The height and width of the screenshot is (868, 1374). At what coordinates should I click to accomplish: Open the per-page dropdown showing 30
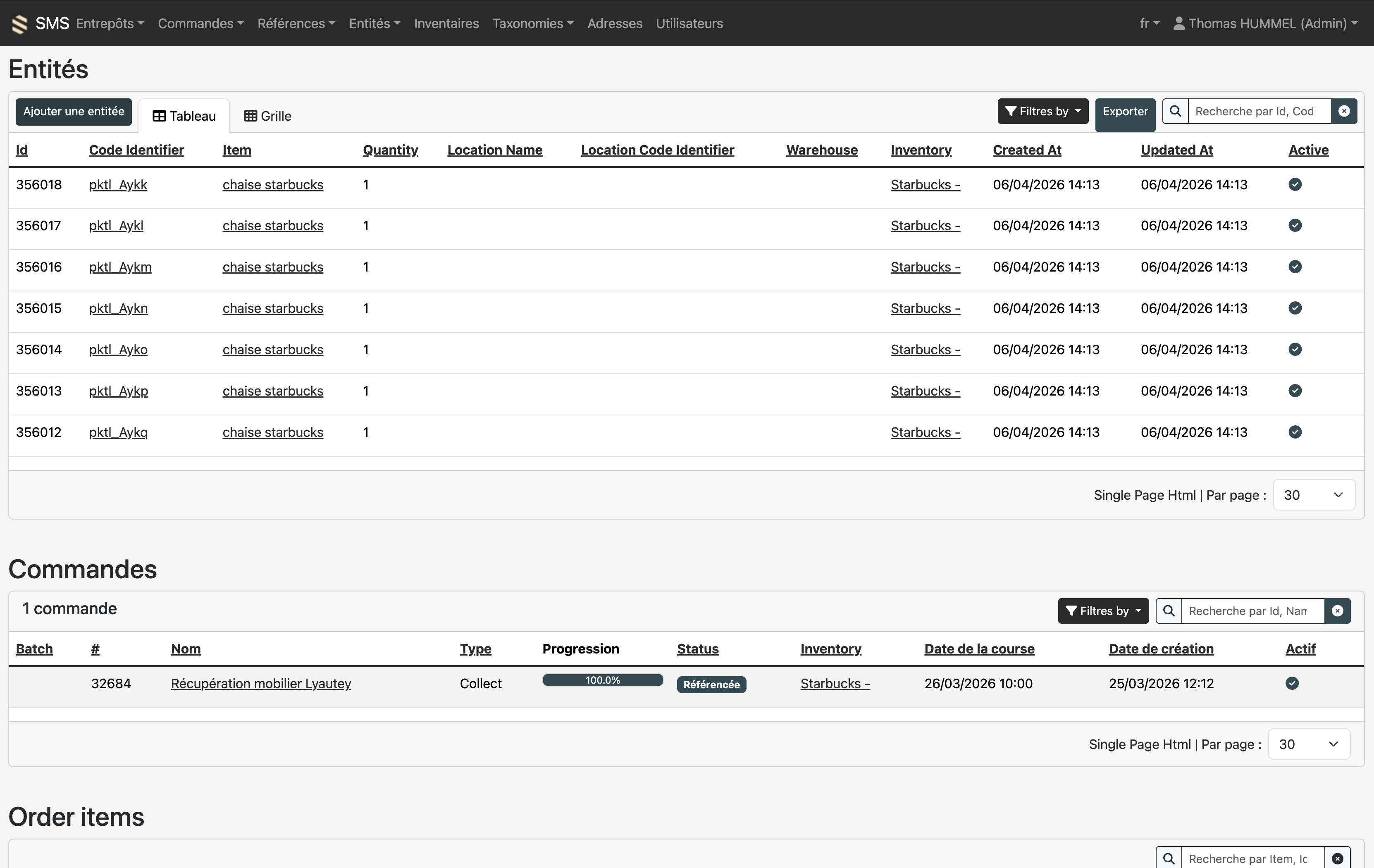(1313, 495)
